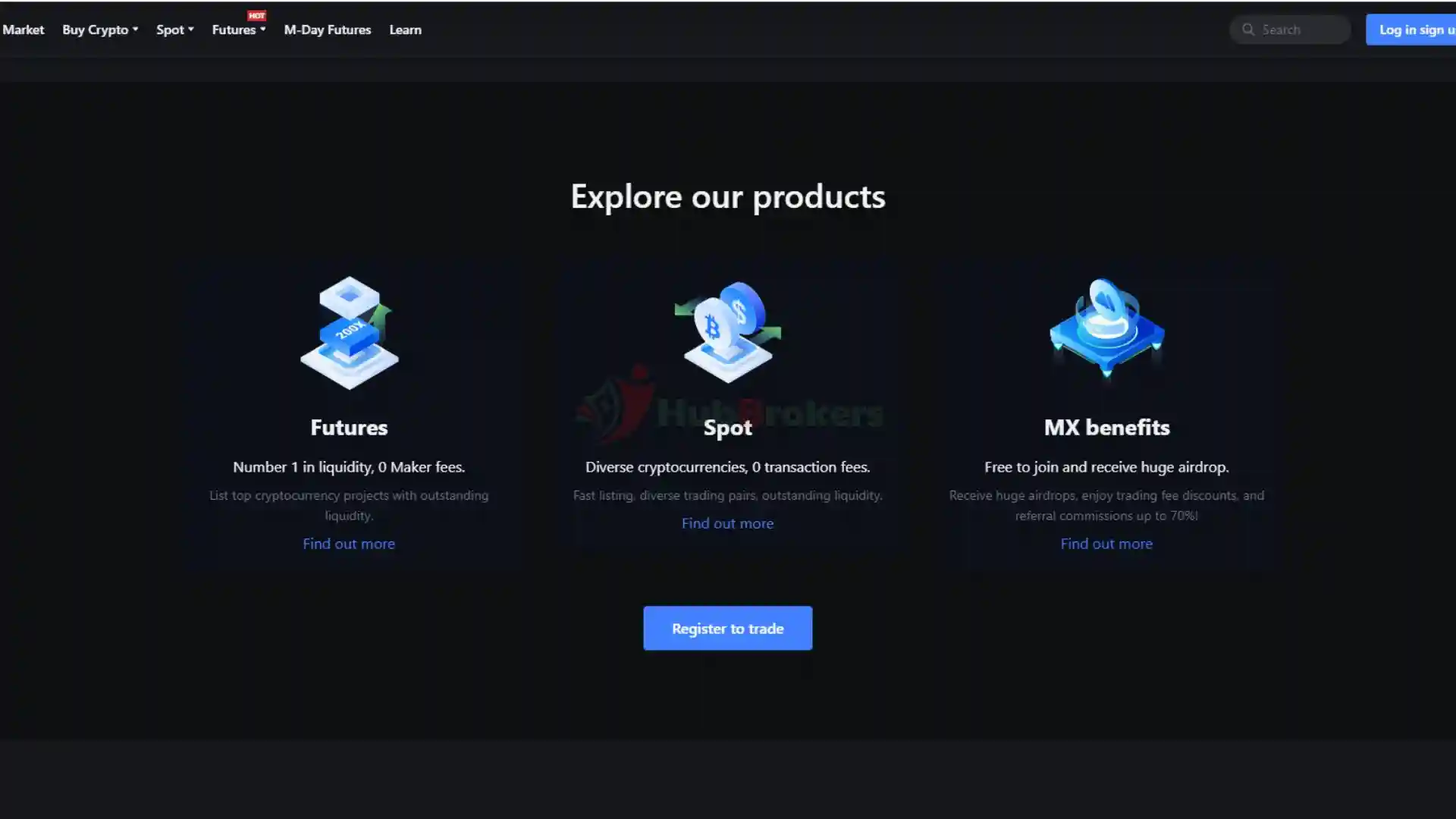Click the HOT badge above Futures
This screenshot has height=819, width=1456.
[256, 15]
